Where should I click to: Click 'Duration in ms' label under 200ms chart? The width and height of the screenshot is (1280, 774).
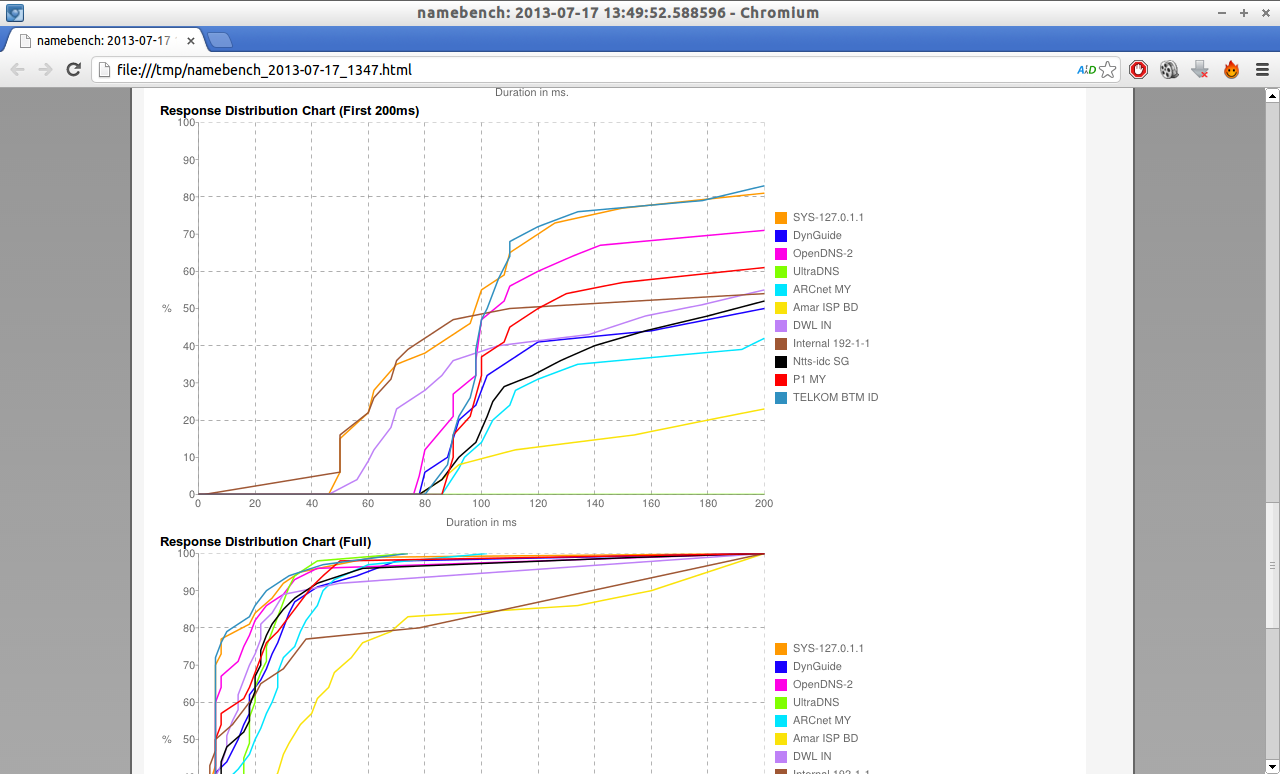(x=481, y=522)
